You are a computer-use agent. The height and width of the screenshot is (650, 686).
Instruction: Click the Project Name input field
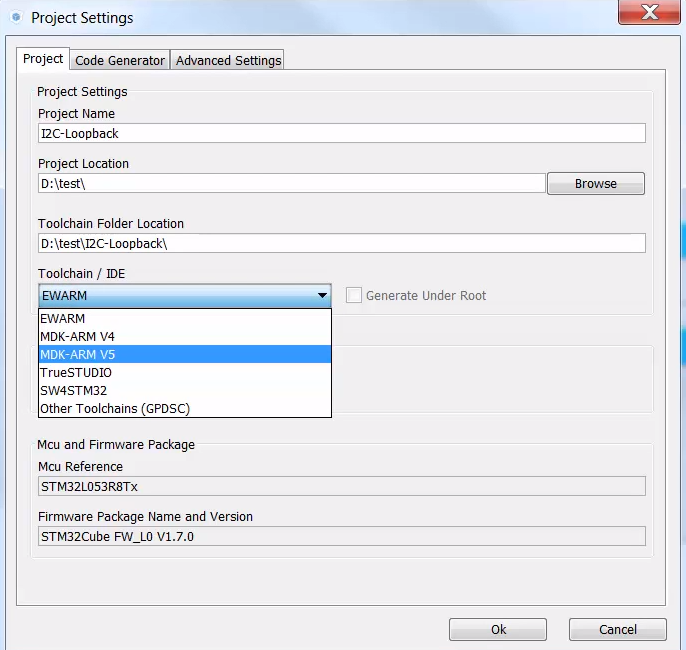click(x=342, y=133)
